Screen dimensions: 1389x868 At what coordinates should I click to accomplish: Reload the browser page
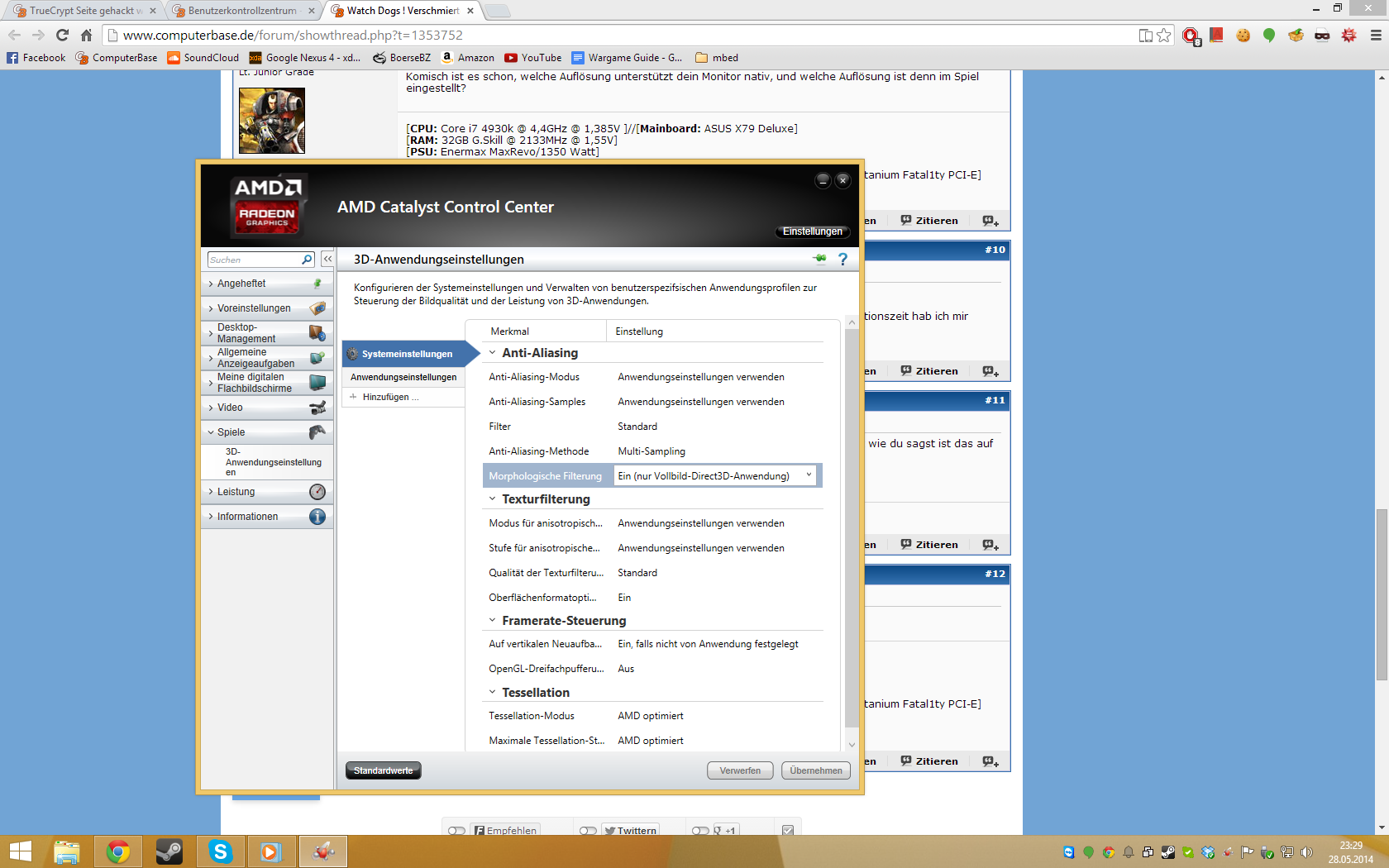tap(62, 35)
